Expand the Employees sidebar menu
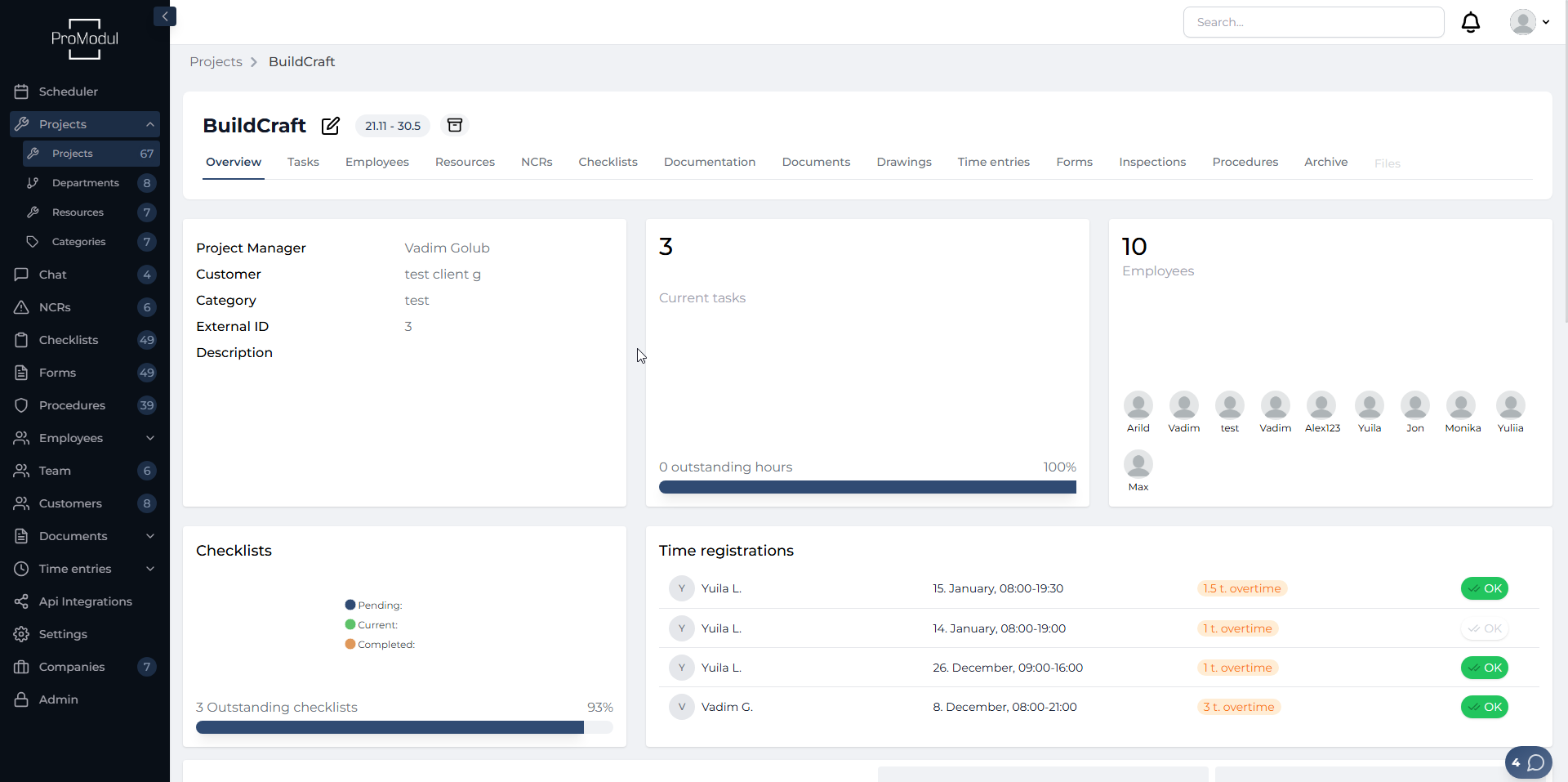Viewport: 1568px width, 782px height. (x=150, y=438)
